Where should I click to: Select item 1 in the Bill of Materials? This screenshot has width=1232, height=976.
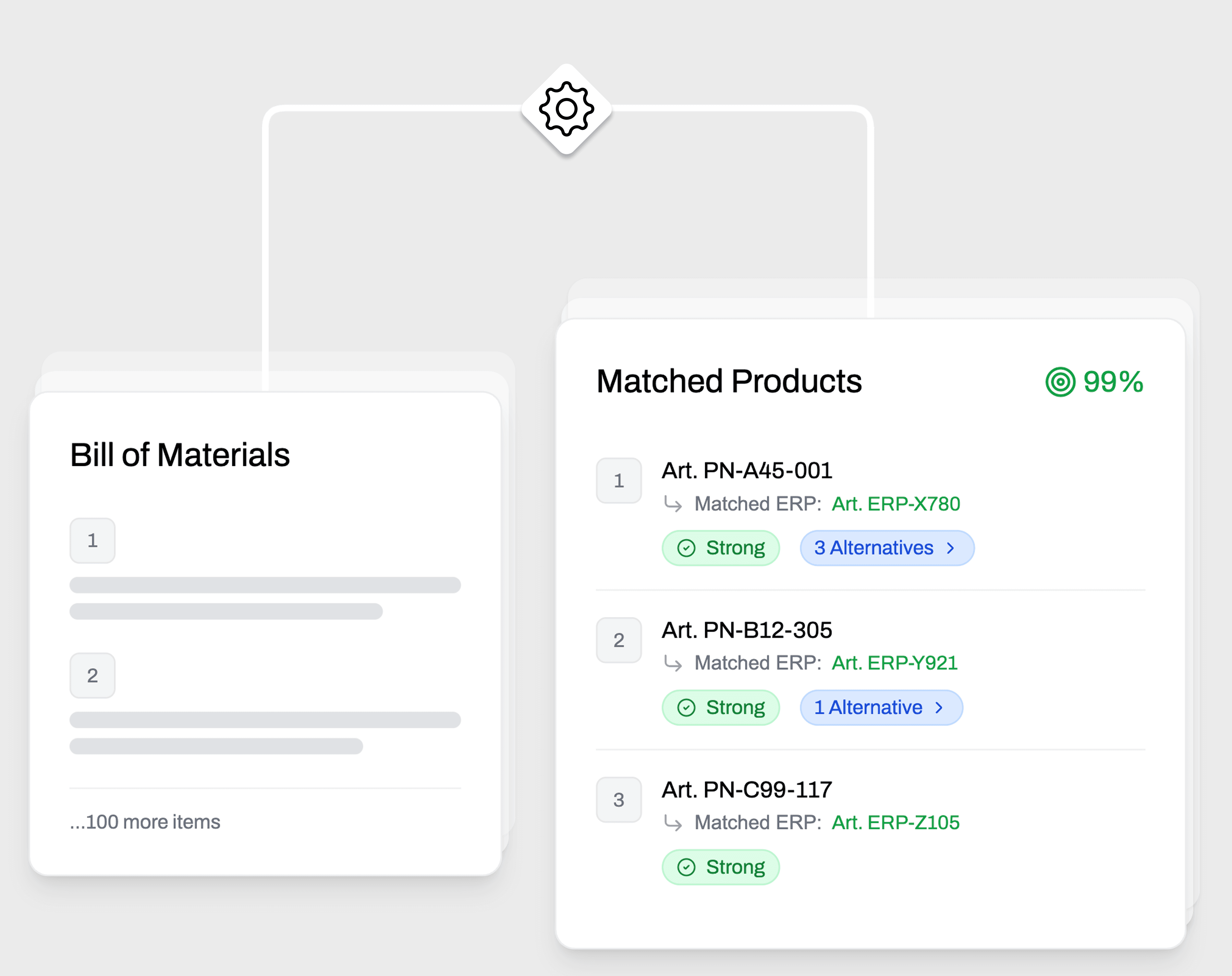tap(92, 540)
